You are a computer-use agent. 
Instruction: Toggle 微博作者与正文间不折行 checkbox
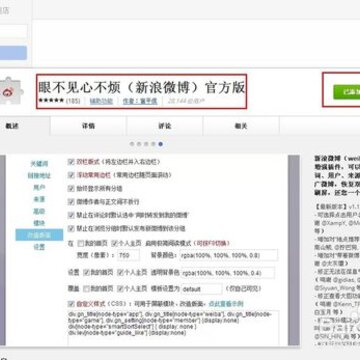pos(71,202)
